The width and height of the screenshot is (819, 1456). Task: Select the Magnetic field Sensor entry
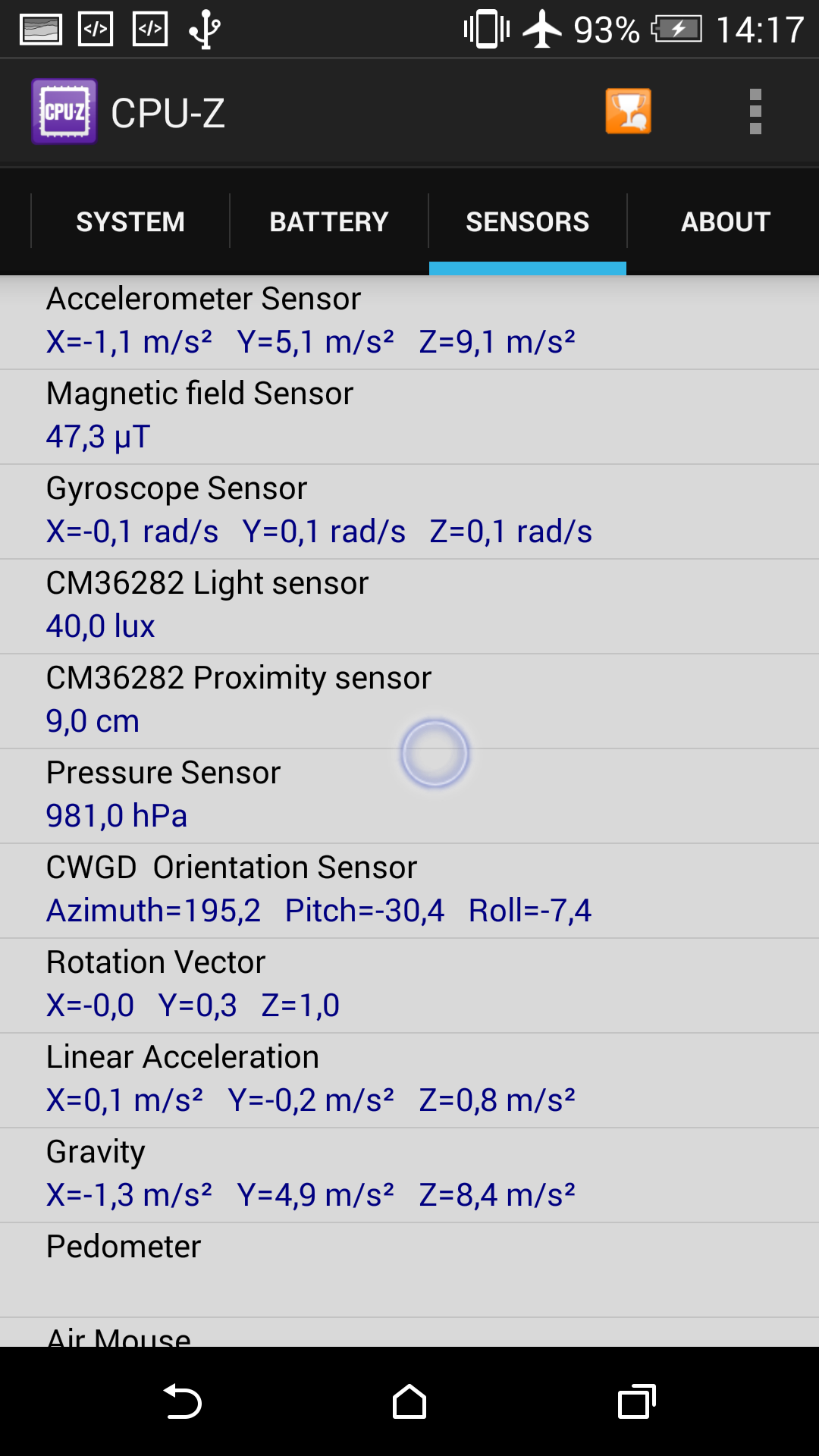(409, 417)
